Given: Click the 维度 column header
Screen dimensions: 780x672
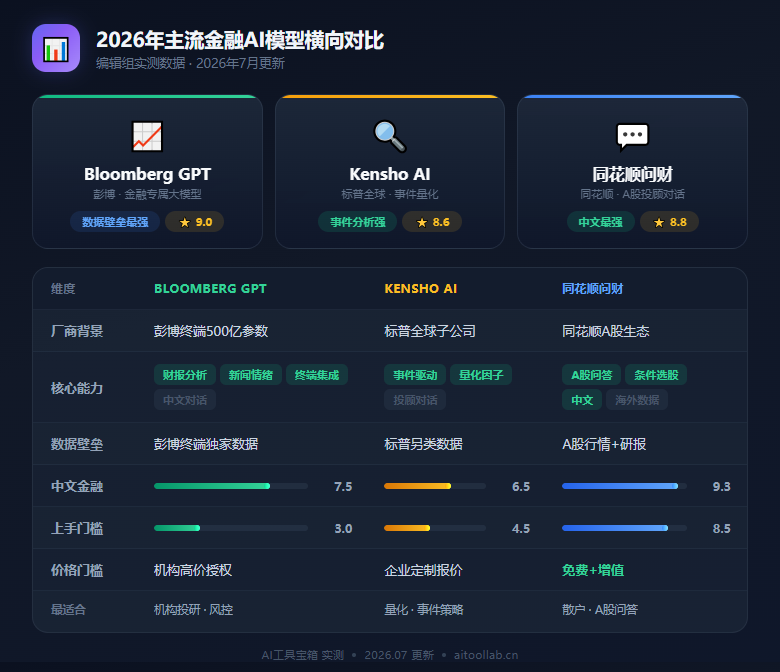Looking at the screenshot, I should 63,288.
